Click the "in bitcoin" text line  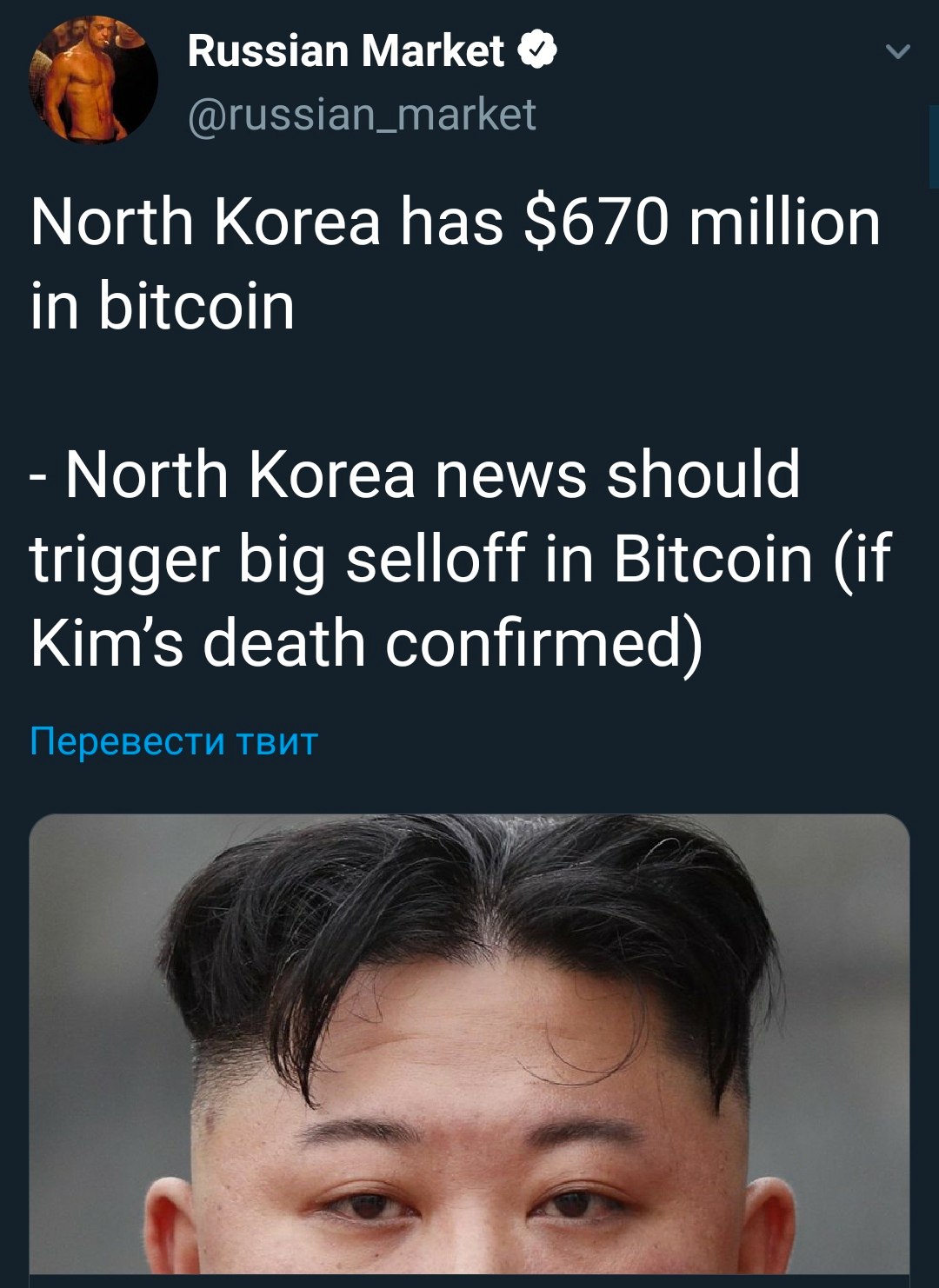pyautogui.click(x=163, y=306)
